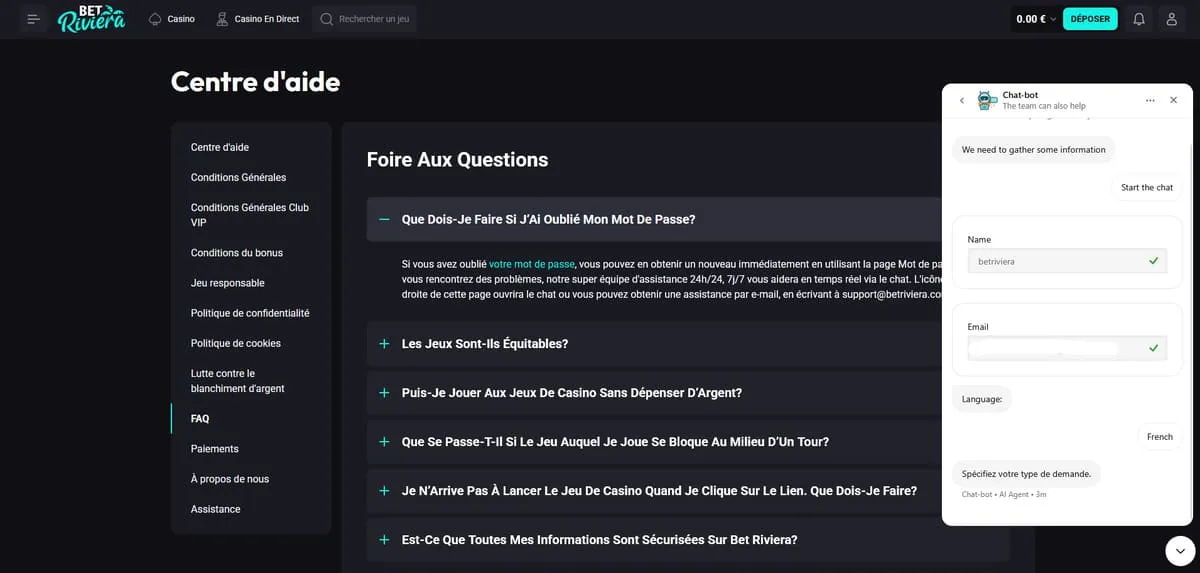Collapse the forgotten password question
The image size is (1200, 573).
pos(384,219)
